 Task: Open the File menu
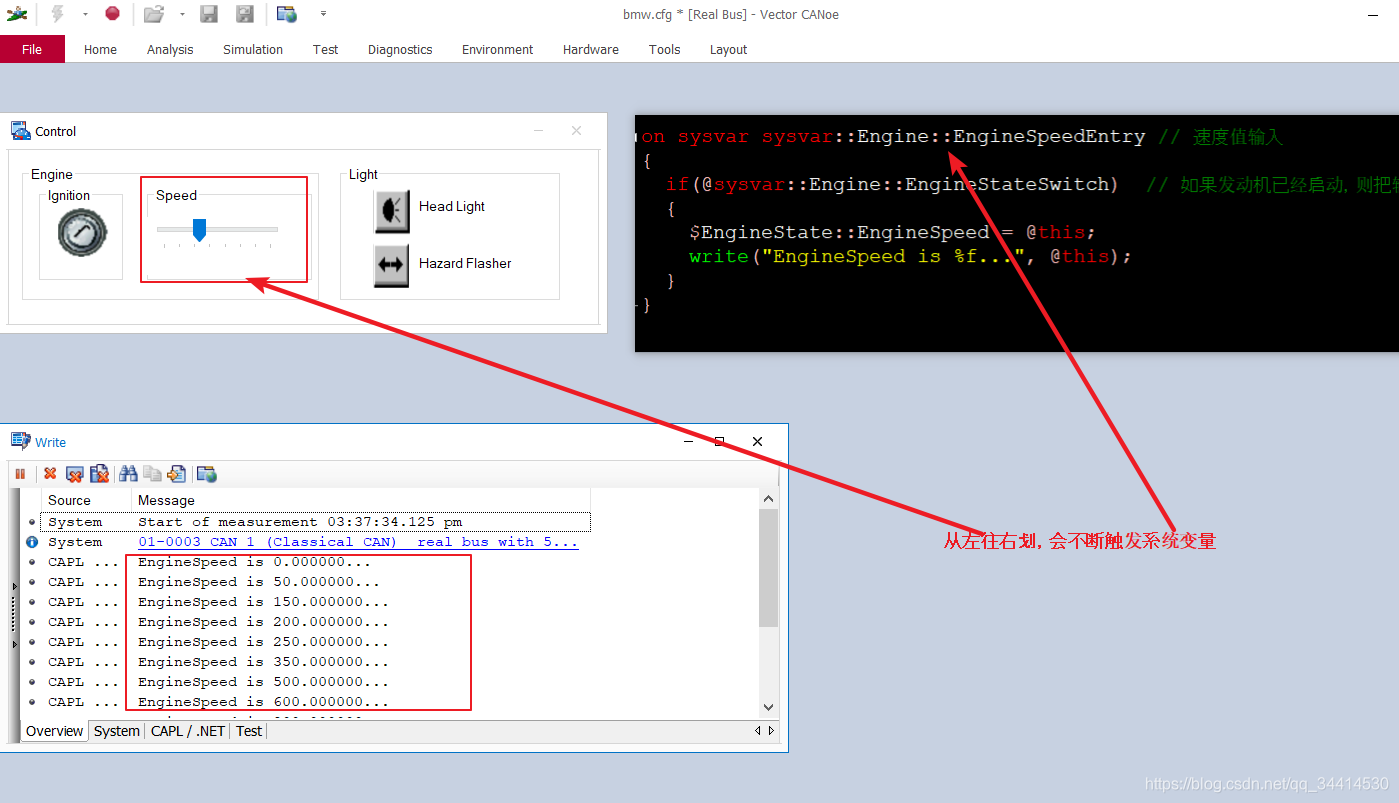point(32,49)
